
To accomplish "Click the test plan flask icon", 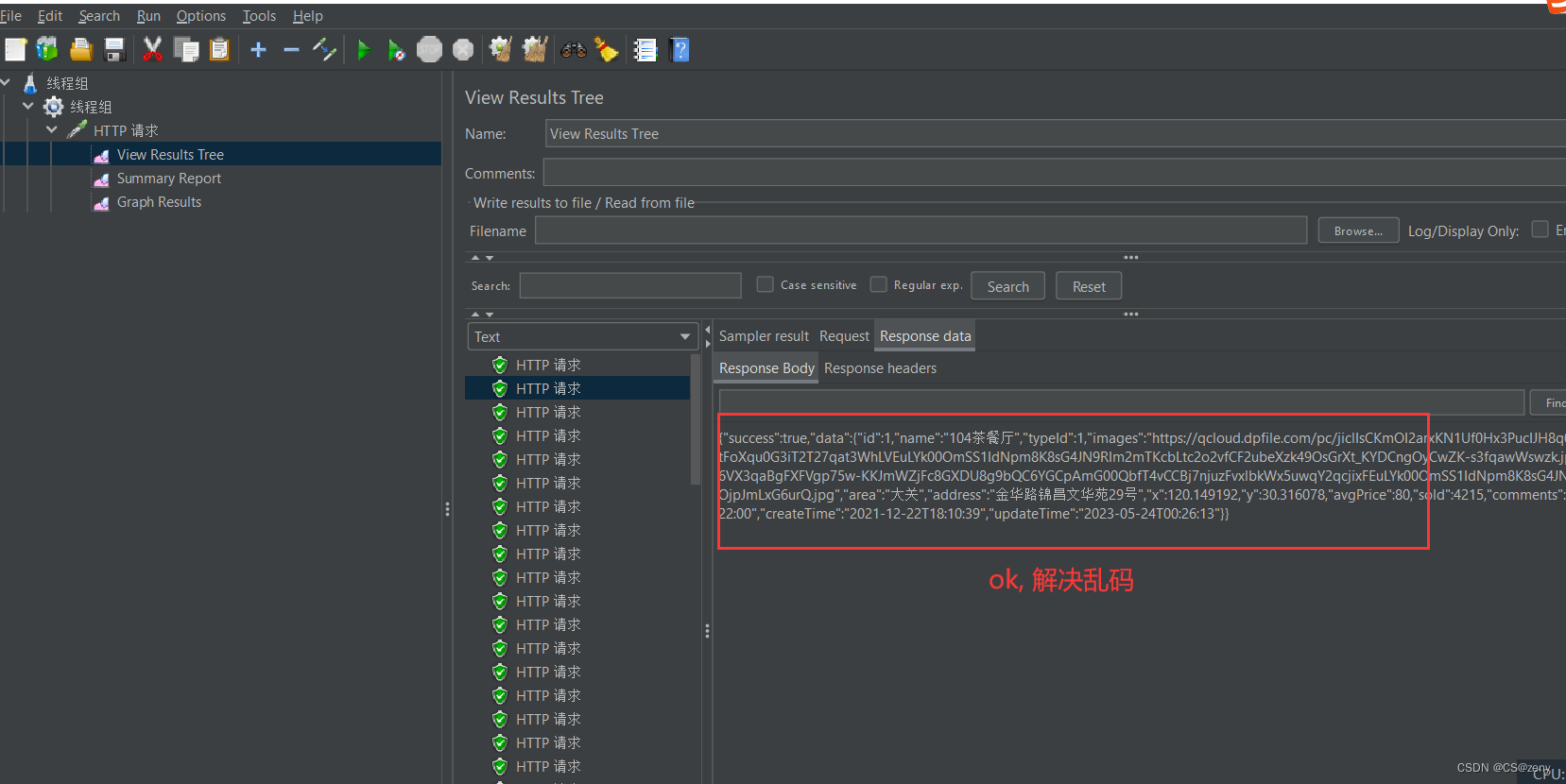I will [x=30, y=83].
